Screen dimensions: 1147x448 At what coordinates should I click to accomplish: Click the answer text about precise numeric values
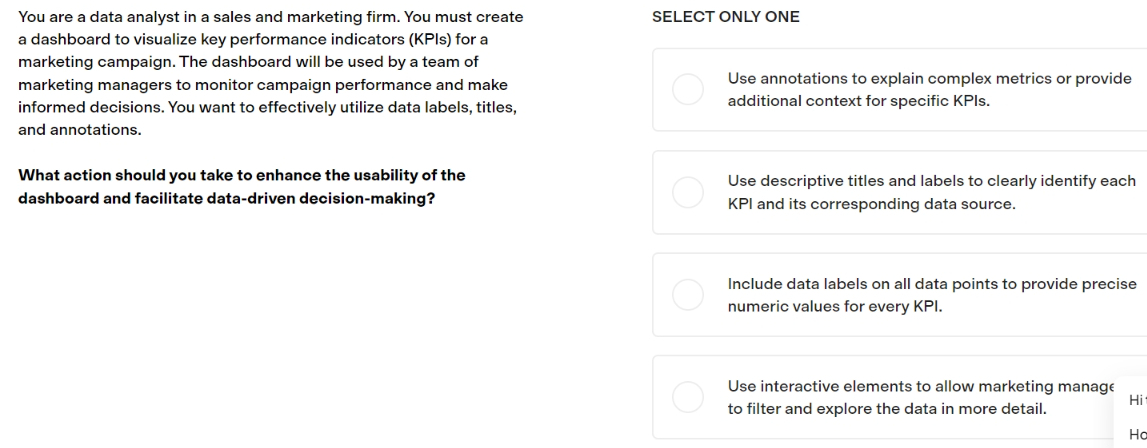point(932,294)
